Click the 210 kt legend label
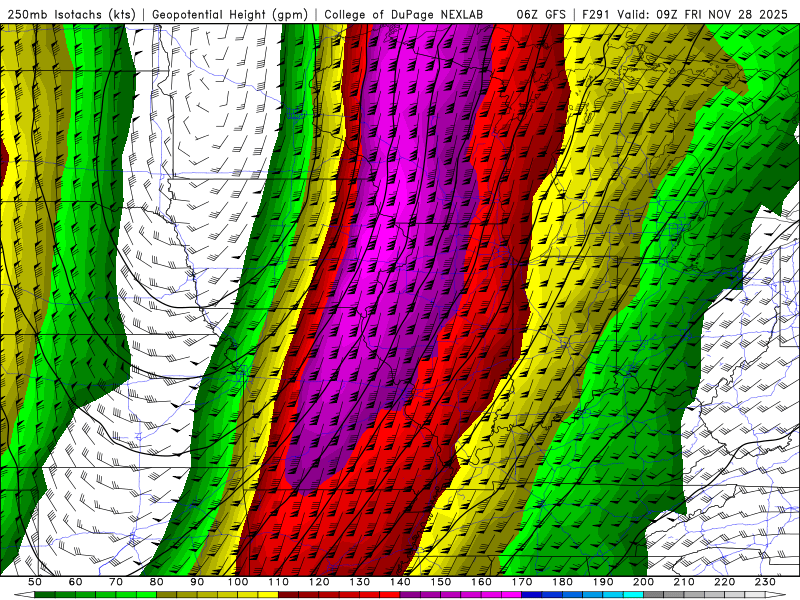The height and width of the screenshot is (600, 800). tap(684, 582)
